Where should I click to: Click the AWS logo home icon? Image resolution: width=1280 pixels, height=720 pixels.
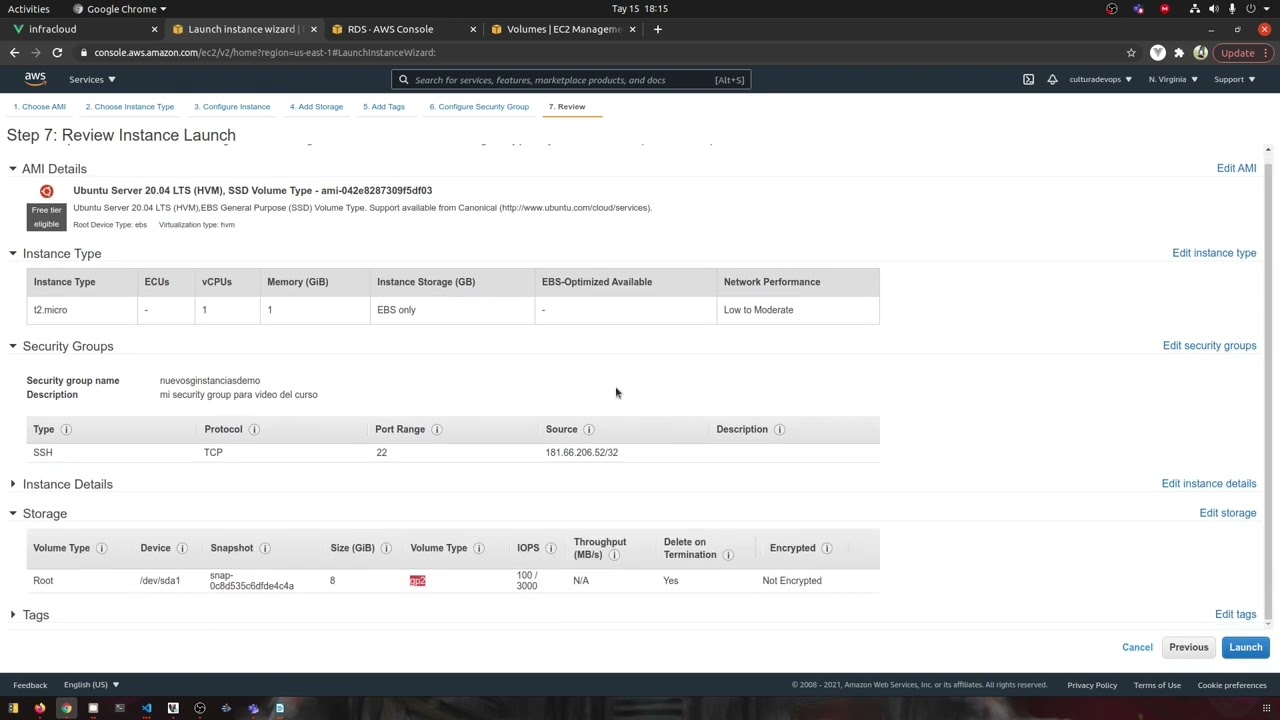(x=35, y=79)
